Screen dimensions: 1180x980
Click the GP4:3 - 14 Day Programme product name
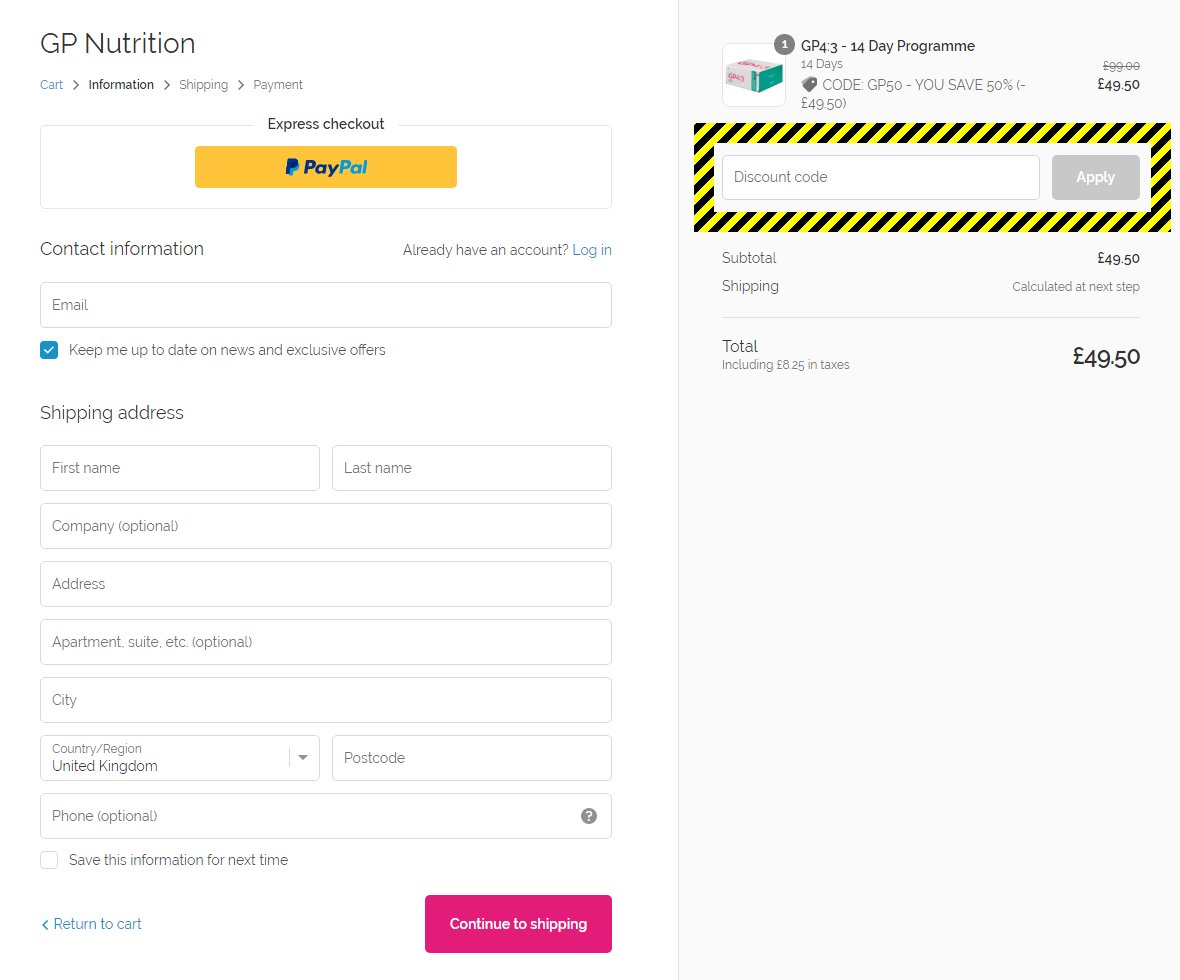click(887, 46)
